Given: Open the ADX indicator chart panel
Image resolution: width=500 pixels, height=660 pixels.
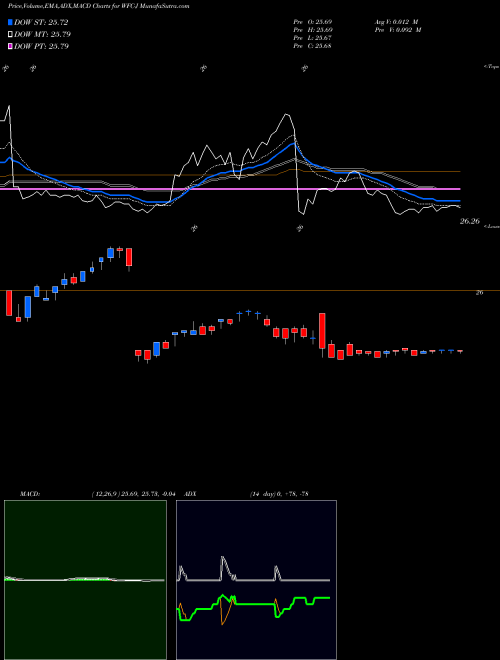Looking at the screenshot, I should 256,580.
